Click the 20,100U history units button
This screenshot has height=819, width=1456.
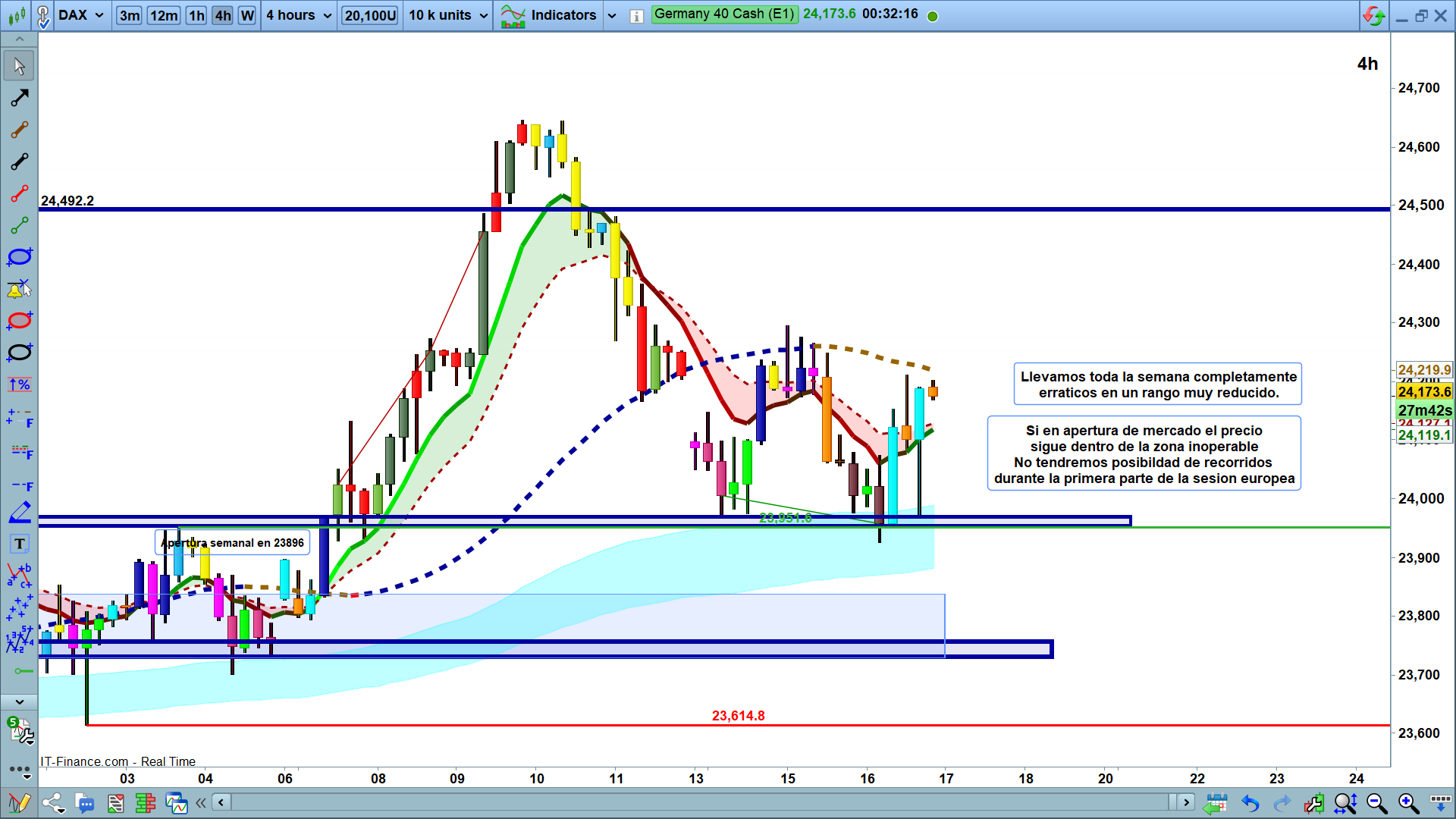tap(370, 15)
